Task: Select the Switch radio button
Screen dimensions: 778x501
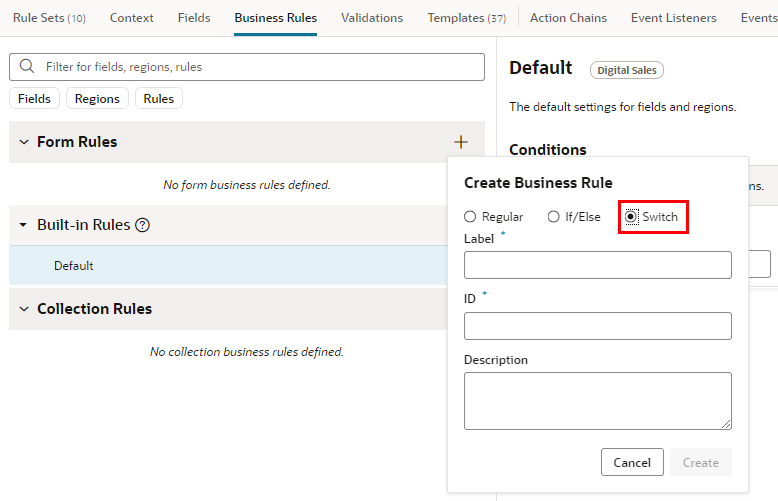Action: pos(631,217)
